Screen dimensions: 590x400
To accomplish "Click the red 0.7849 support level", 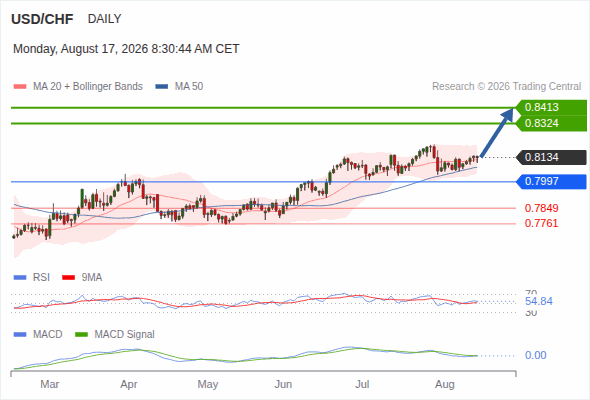I will click(541, 208).
